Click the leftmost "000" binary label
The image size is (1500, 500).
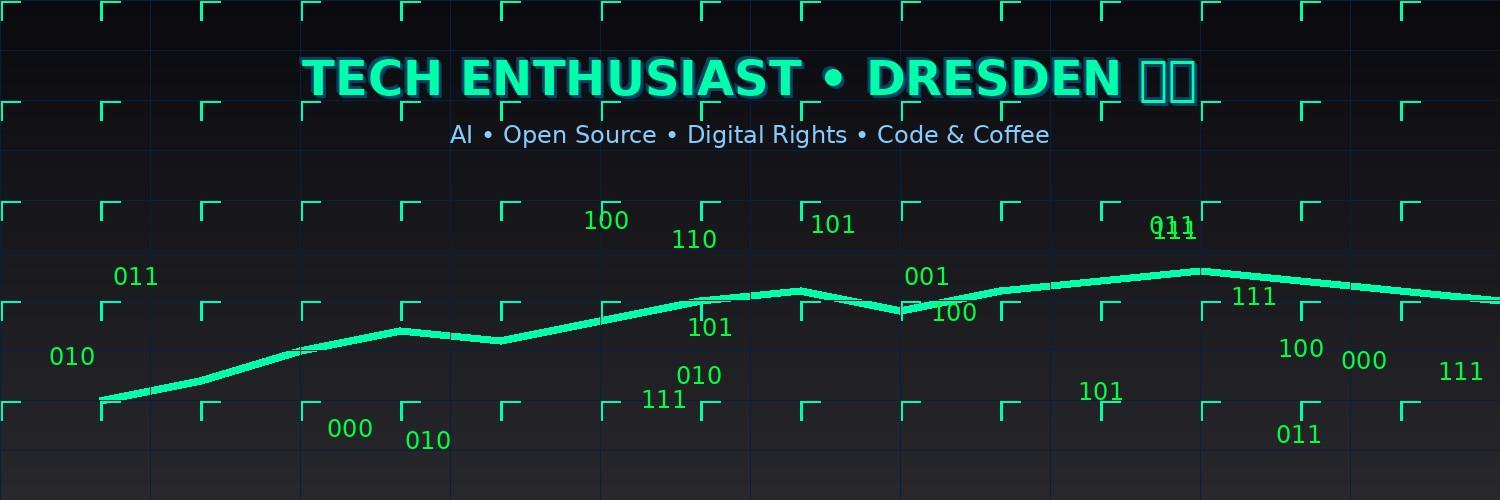[x=350, y=429]
